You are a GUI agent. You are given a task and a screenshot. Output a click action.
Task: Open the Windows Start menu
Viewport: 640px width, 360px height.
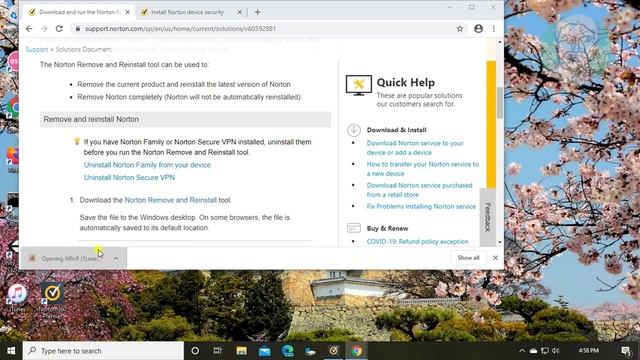[x=11, y=351]
